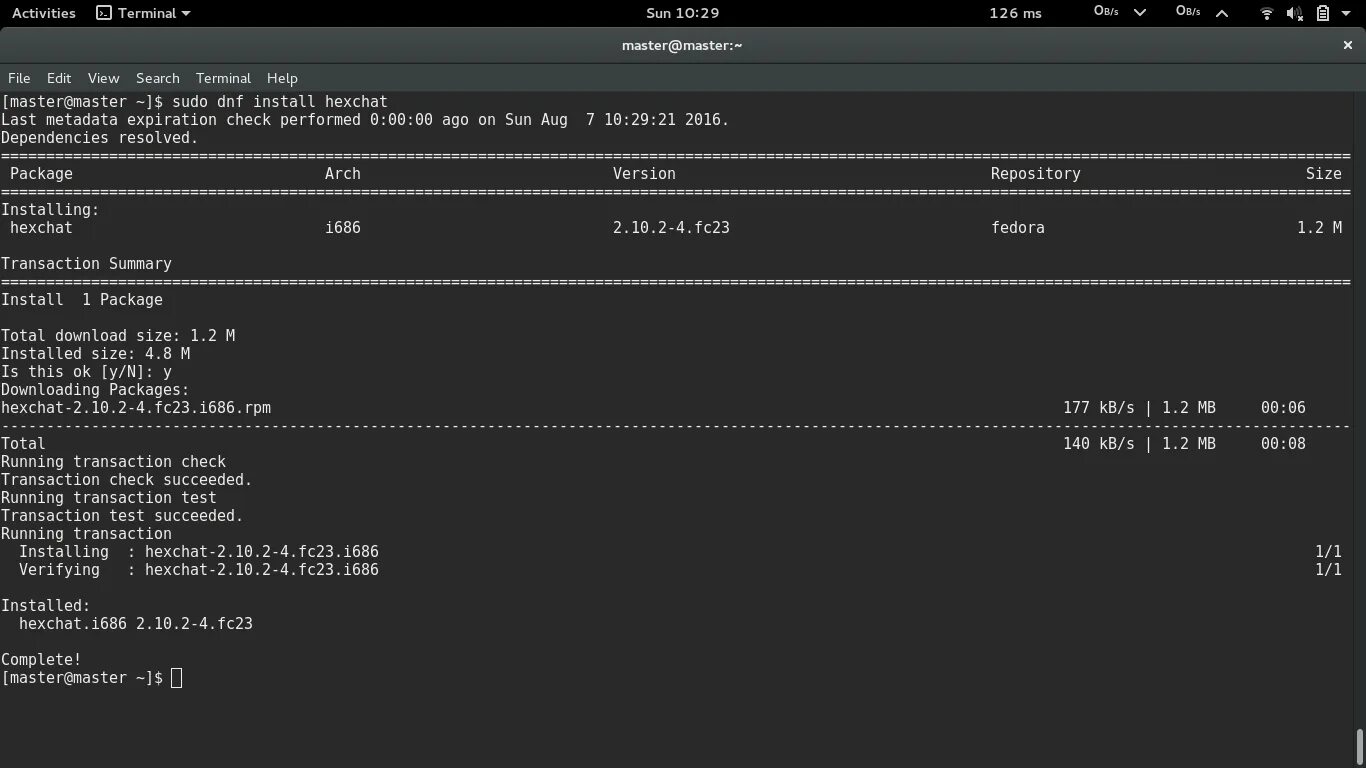Screen dimensions: 1366x768
Task: Open the View menu
Action: pos(103,78)
